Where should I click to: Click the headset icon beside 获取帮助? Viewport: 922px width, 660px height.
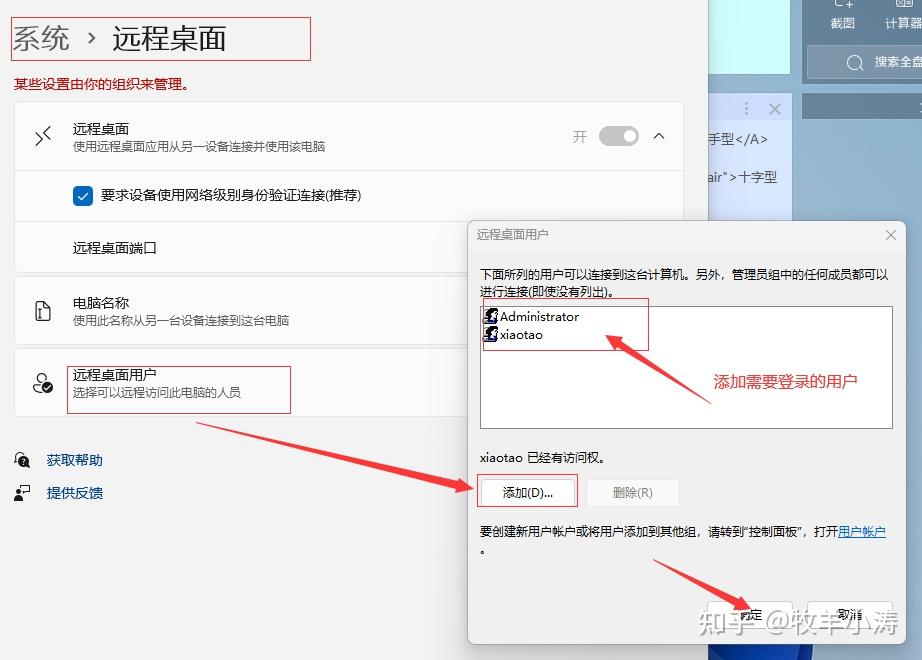[22, 459]
